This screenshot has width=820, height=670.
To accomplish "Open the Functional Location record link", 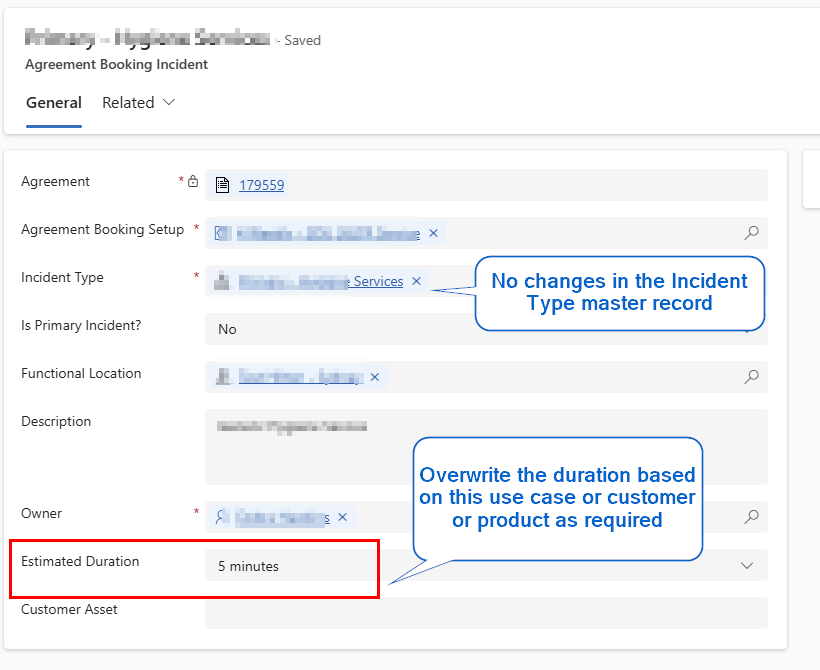I will pyautogui.click(x=300, y=377).
